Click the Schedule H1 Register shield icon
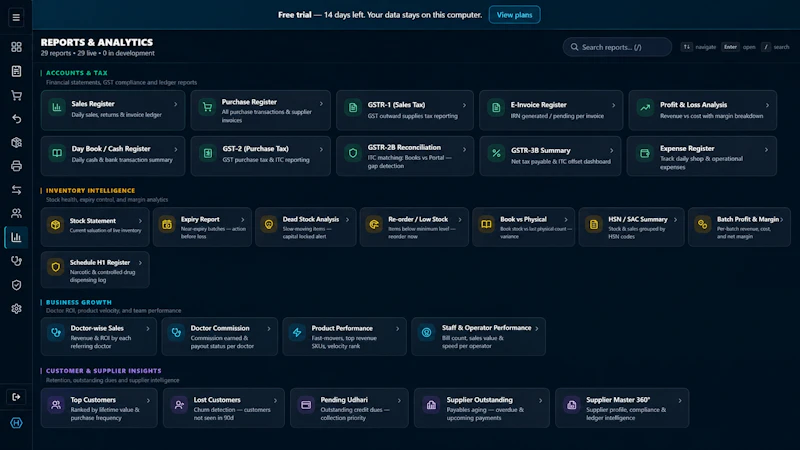The width and height of the screenshot is (800, 450). tap(56, 267)
